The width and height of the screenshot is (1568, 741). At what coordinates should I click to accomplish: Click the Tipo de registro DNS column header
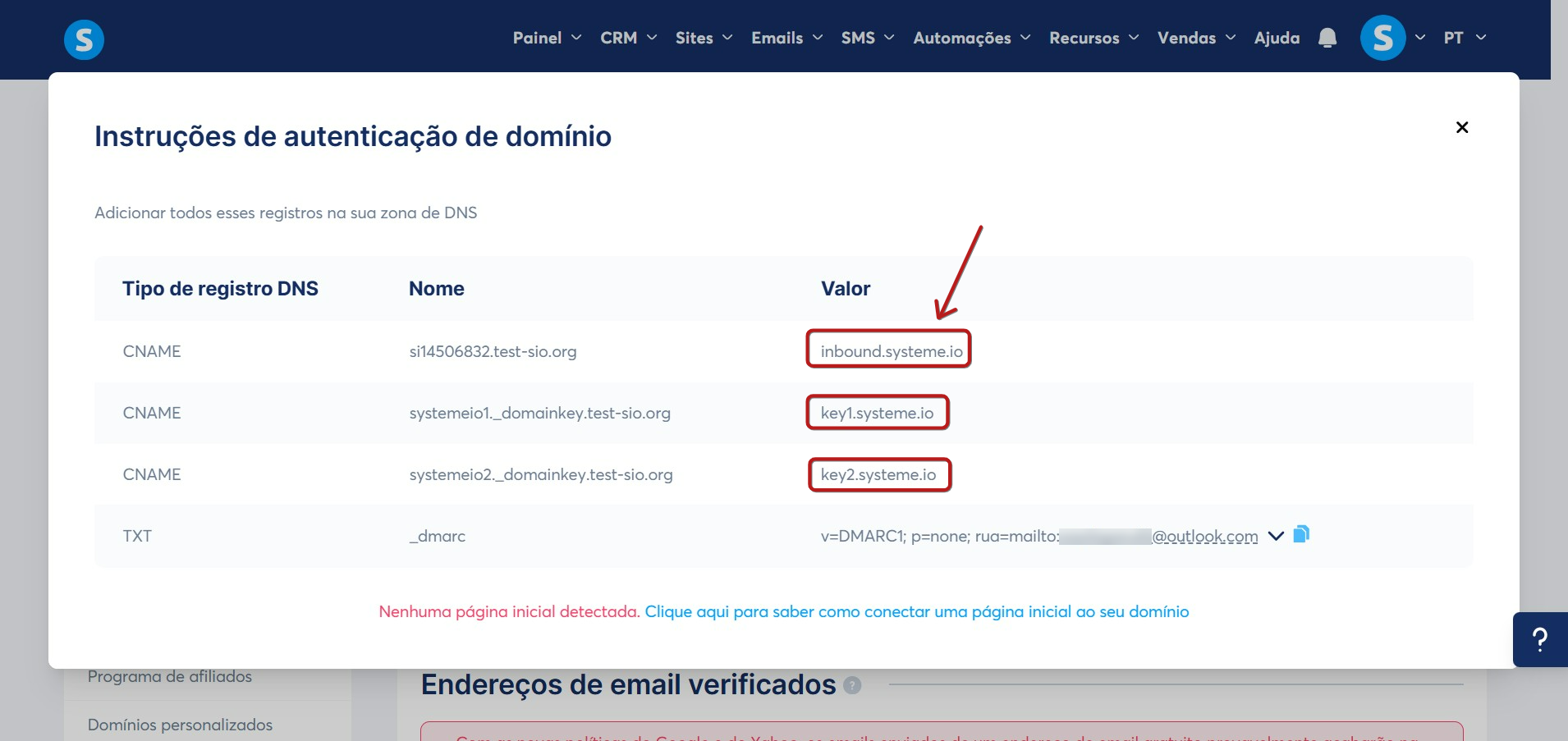[220, 289]
